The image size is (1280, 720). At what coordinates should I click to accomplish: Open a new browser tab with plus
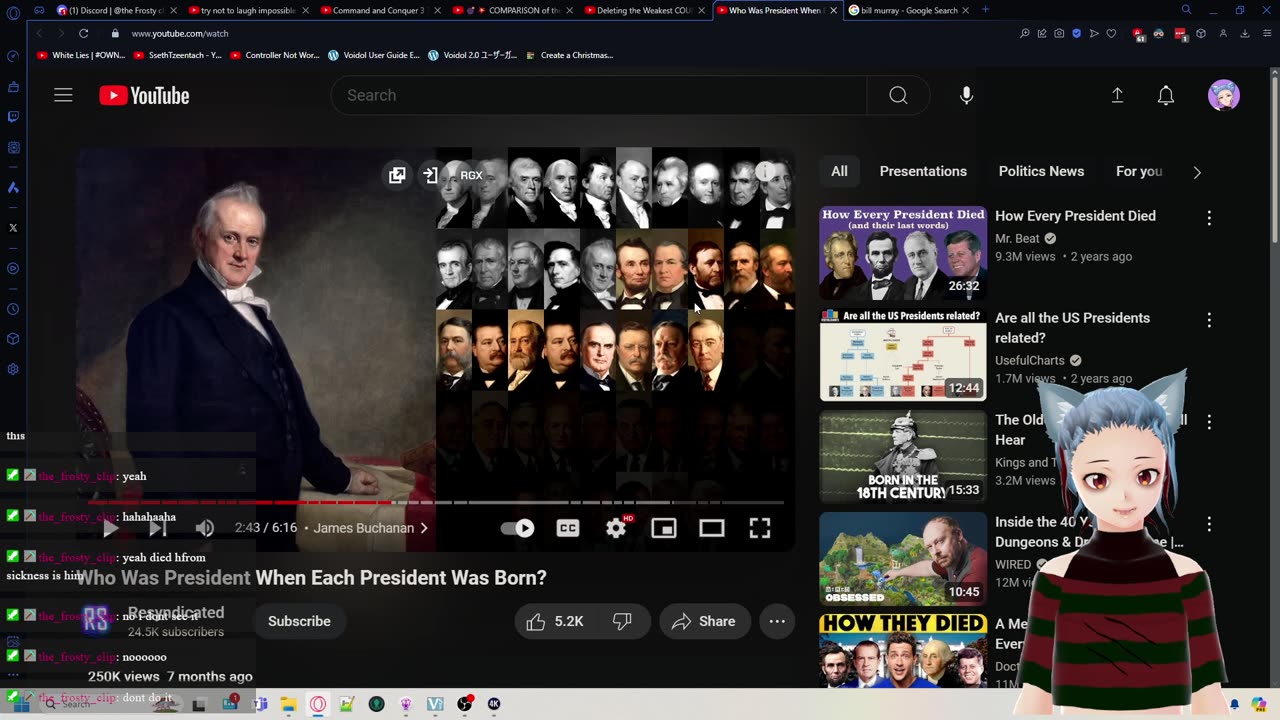tap(985, 10)
